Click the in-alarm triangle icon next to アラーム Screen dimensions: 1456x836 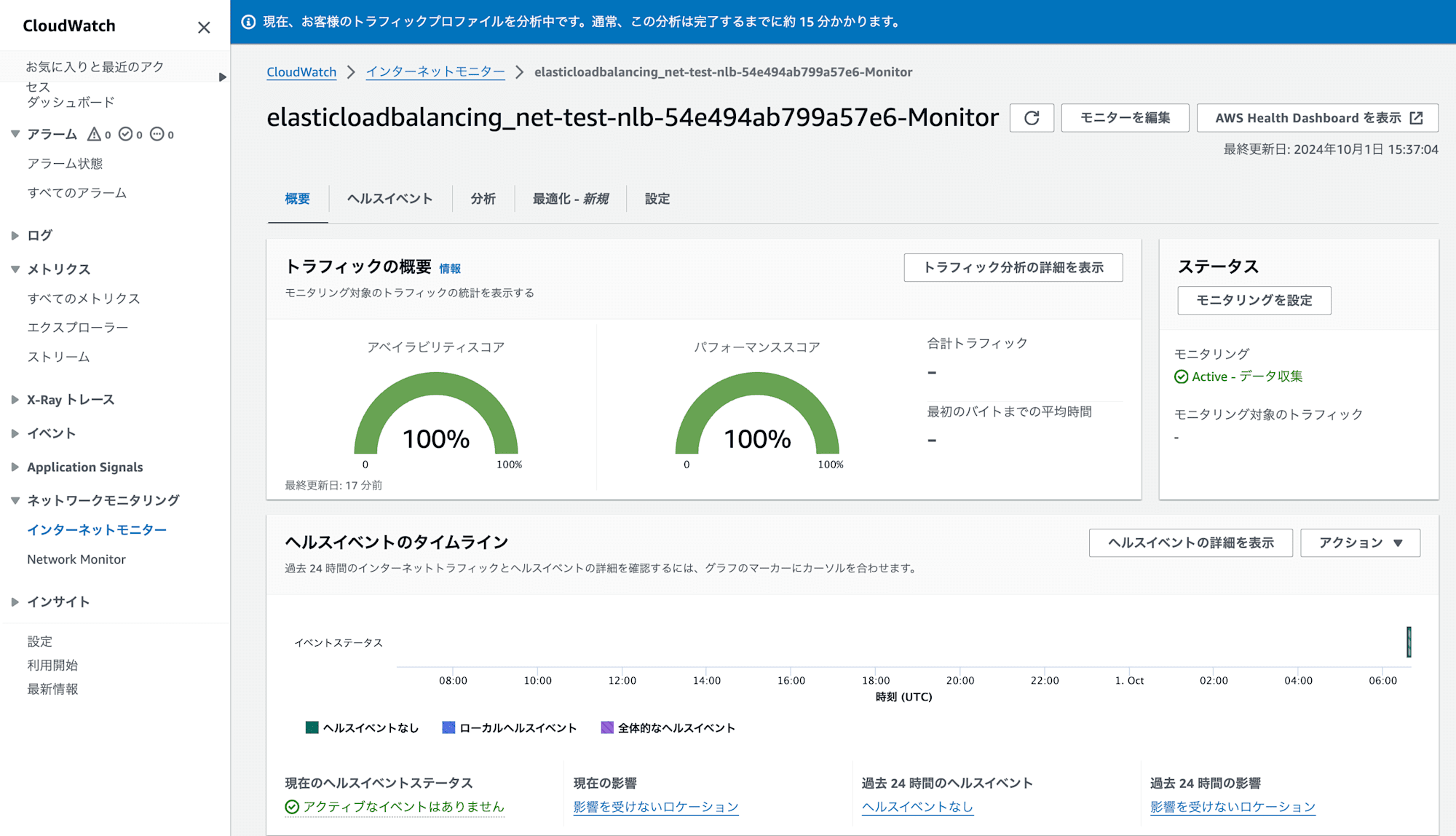pyautogui.click(x=94, y=134)
